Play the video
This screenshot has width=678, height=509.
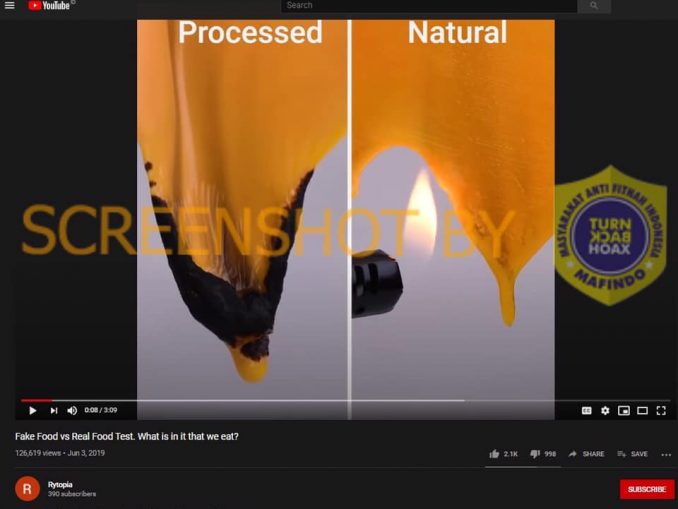32,410
